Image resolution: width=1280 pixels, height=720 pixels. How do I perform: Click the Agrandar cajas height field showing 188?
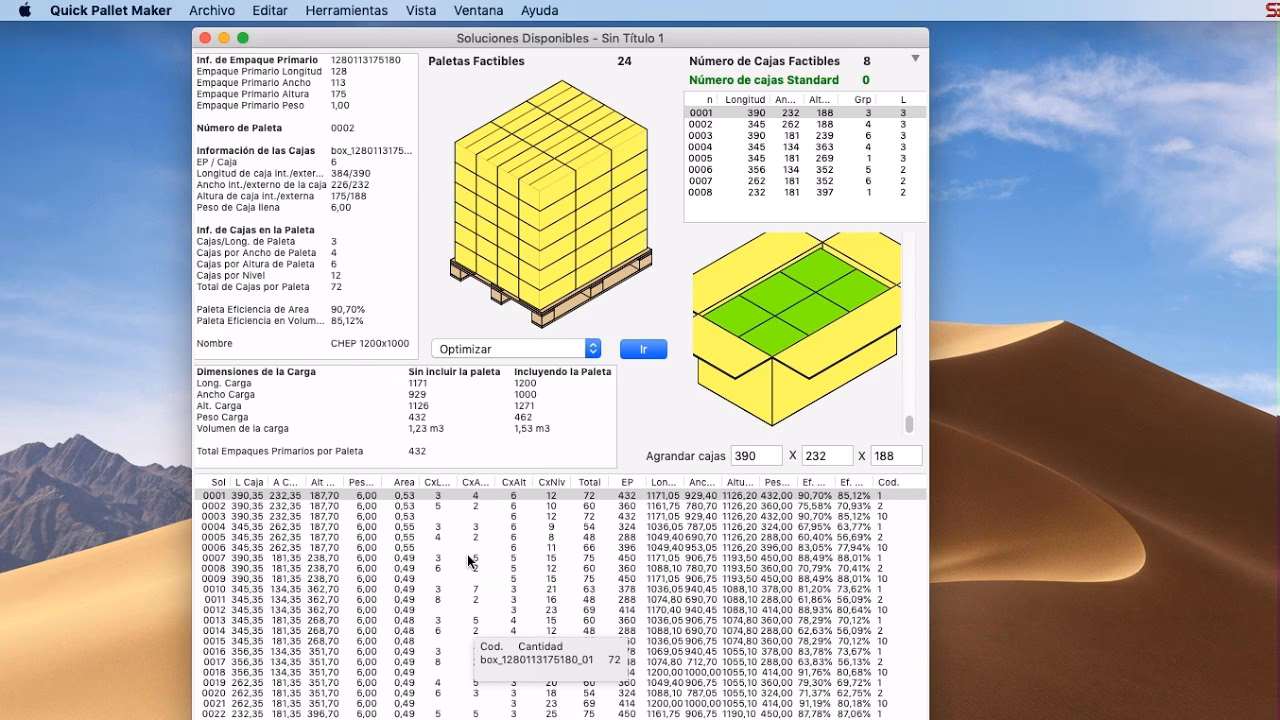point(896,456)
